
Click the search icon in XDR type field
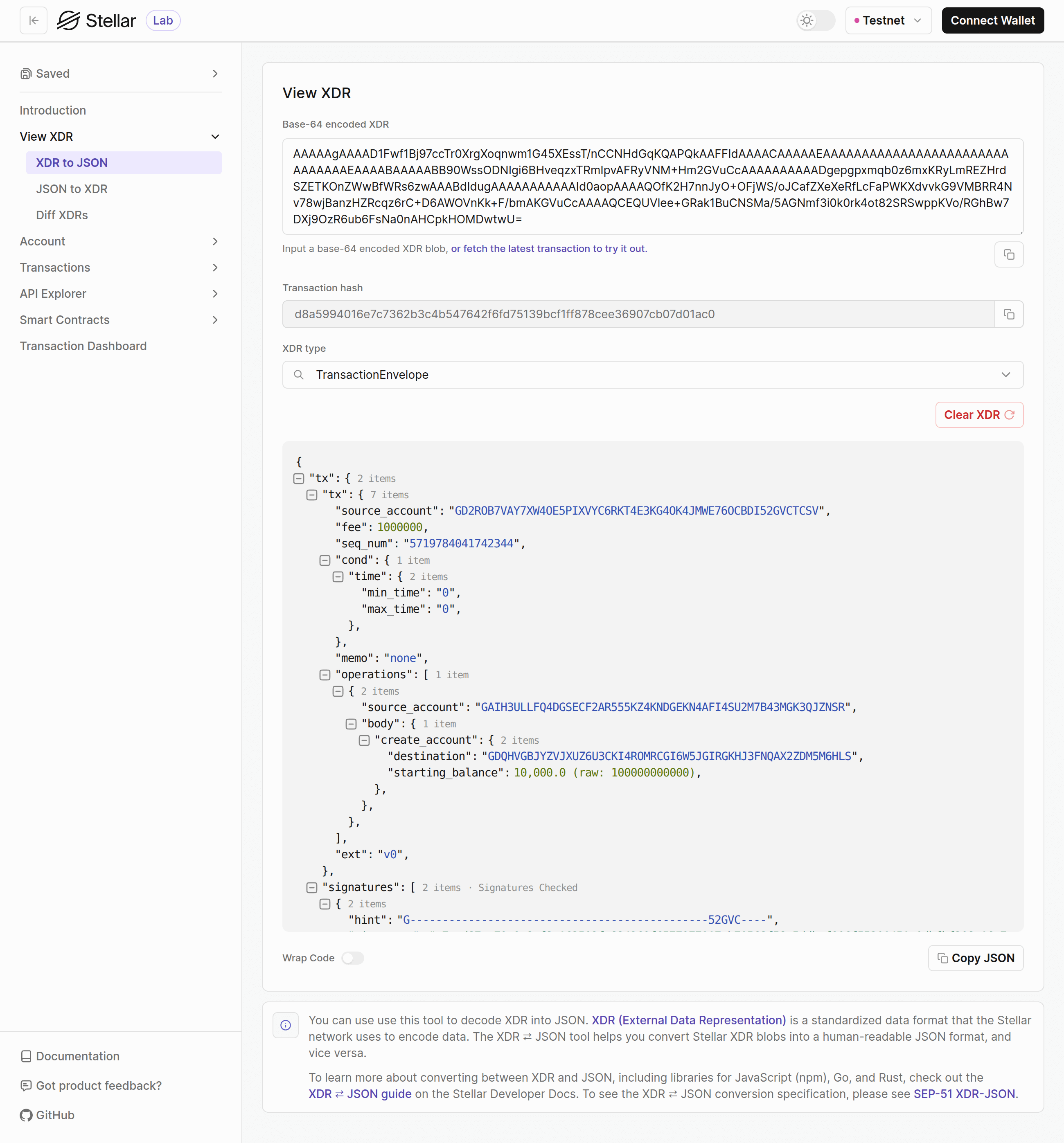[x=299, y=374]
